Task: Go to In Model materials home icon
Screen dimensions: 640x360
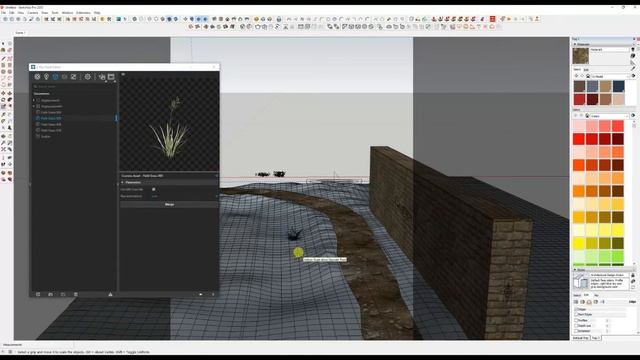Action: [588, 76]
